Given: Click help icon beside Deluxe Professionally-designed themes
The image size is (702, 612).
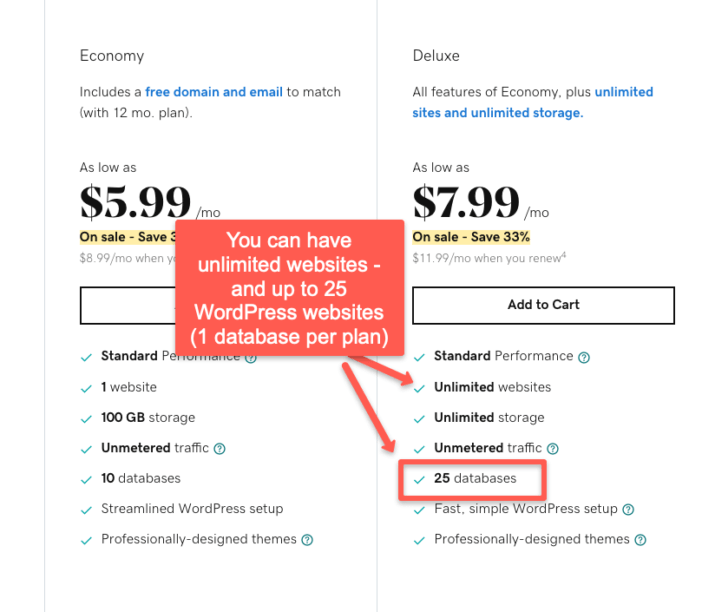Looking at the screenshot, I should pyautogui.click(x=641, y=540).
